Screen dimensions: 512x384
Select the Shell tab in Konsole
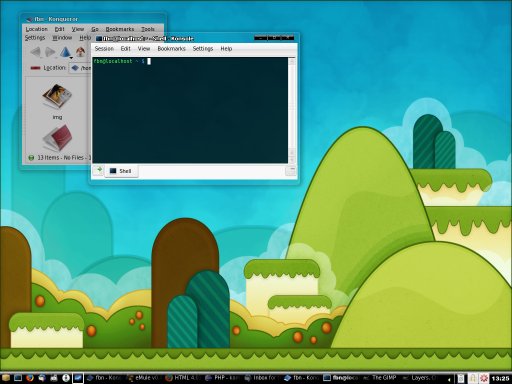point(121,171)
